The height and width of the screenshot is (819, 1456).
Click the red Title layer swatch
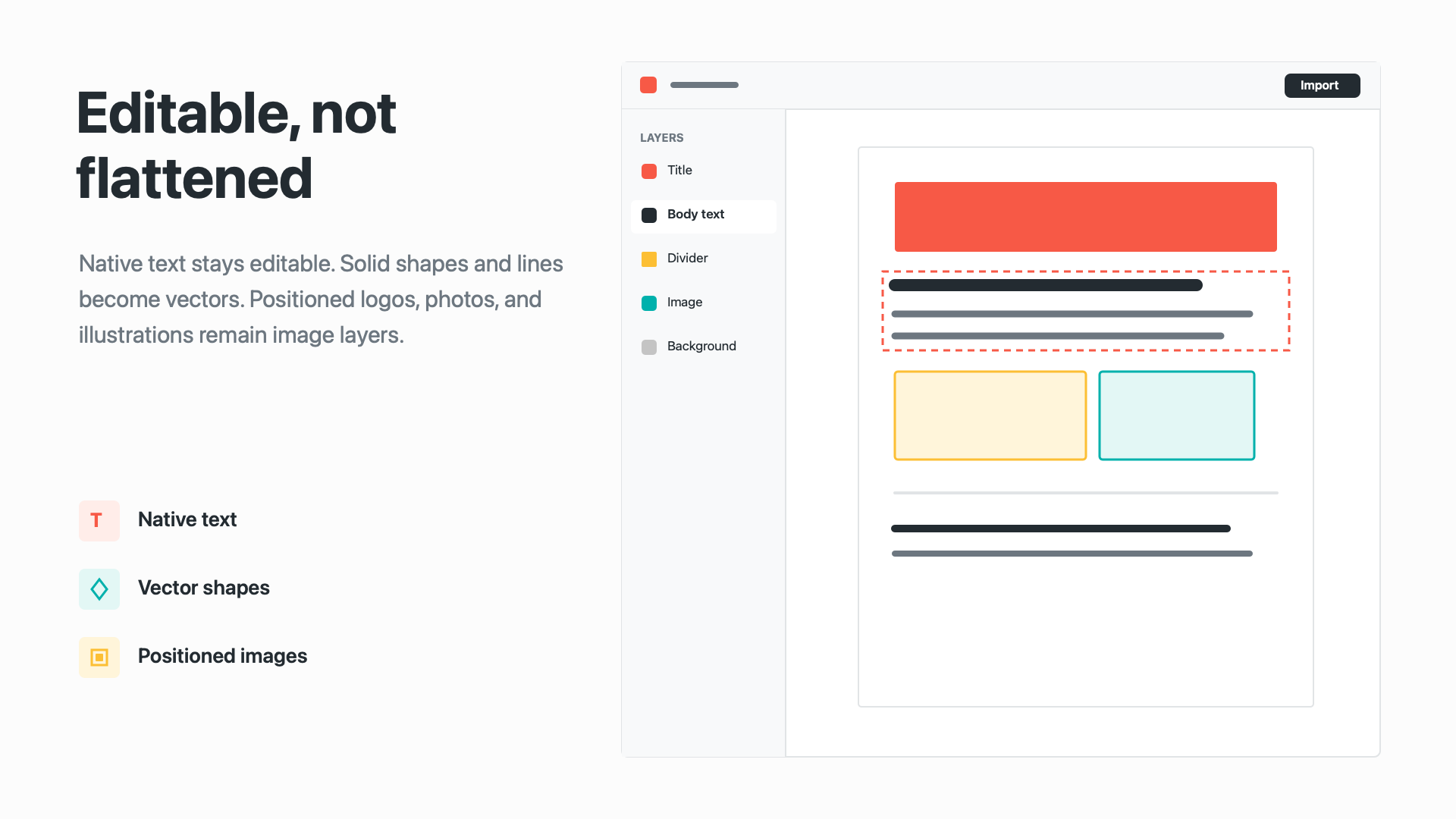click(649, 171)
